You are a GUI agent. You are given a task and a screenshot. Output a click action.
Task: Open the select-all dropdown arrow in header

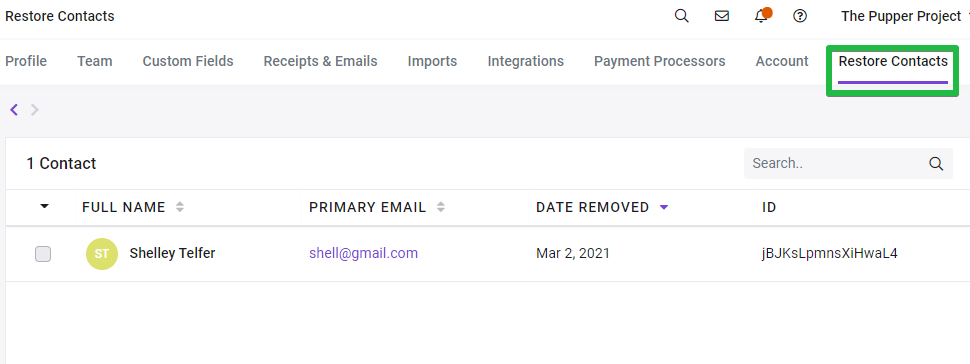[x=45, y=207]
